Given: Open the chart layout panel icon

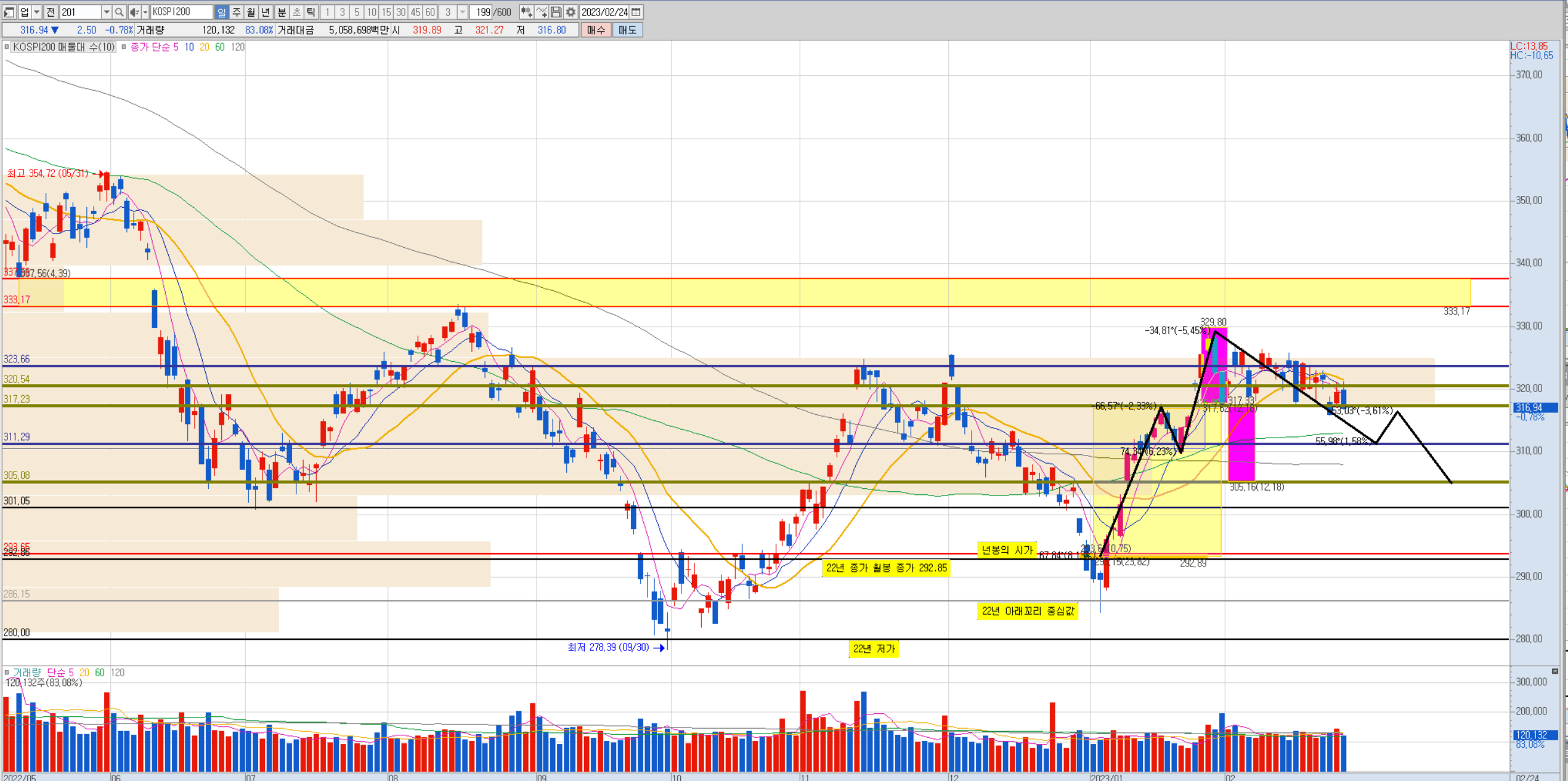Looking at the screenshot, I should 10,12.
